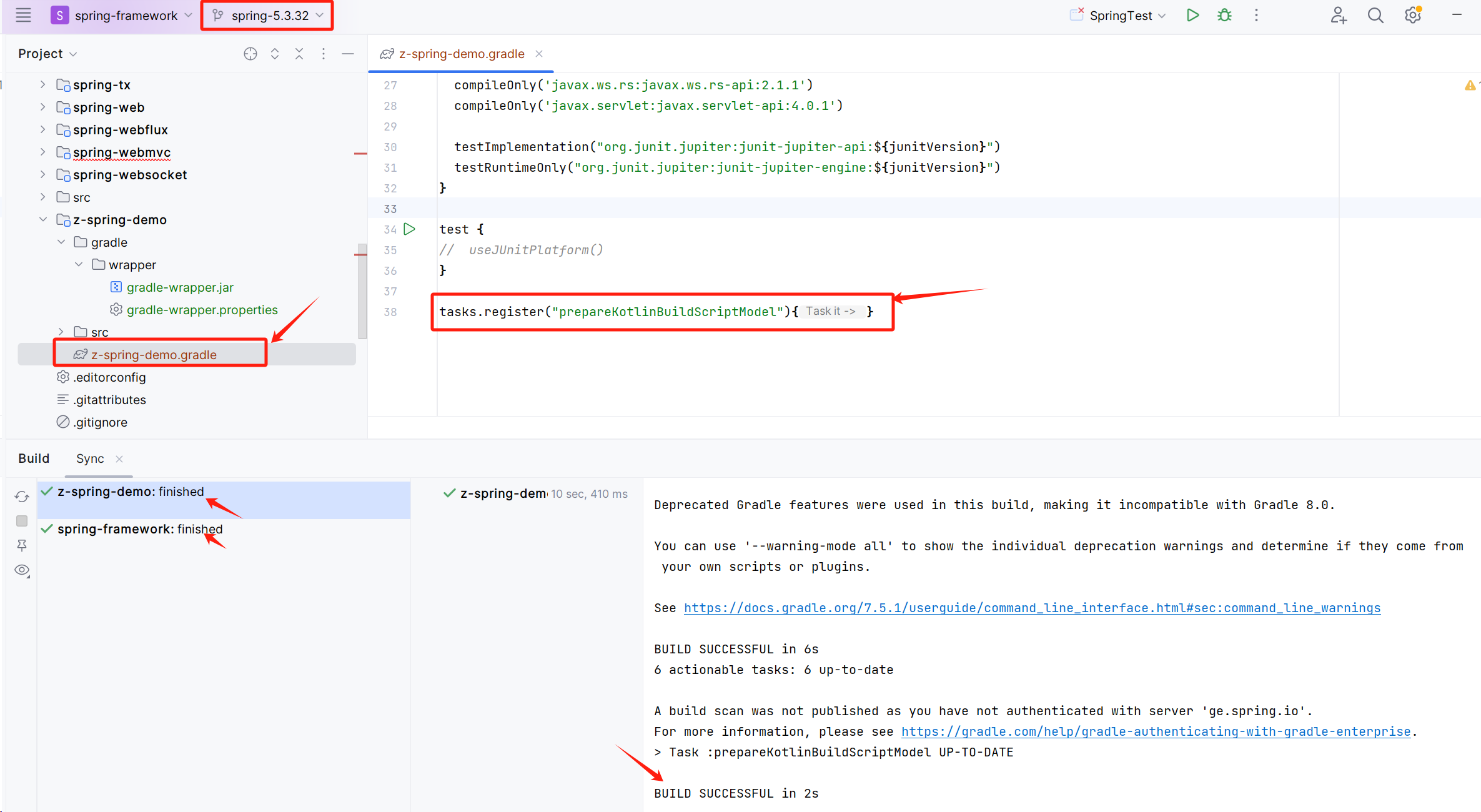
Task: Open Search Everywhere magnifier
Action: tap(1375, 16)
